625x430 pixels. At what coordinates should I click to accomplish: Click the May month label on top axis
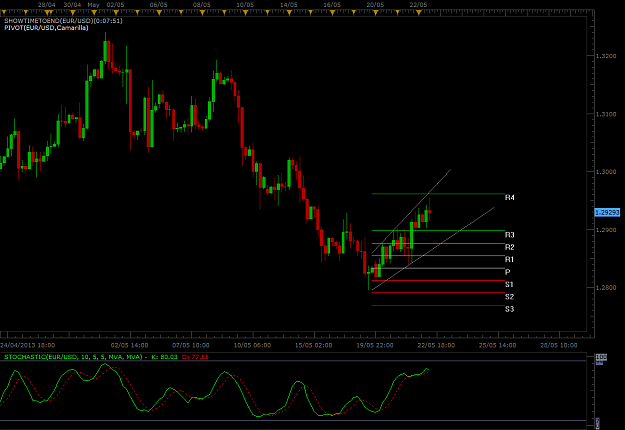coord(93,5)
